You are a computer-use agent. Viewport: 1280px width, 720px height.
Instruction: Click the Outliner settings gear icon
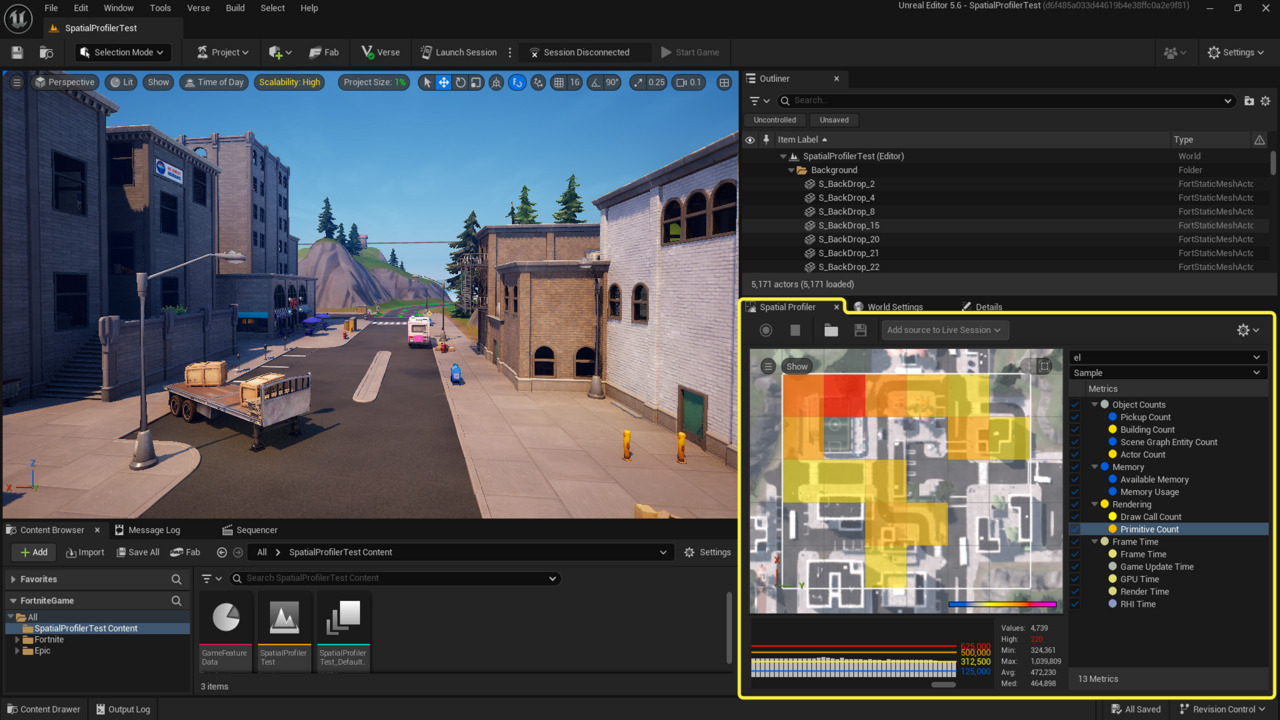pyautogui.click(x=1265, y=101)
